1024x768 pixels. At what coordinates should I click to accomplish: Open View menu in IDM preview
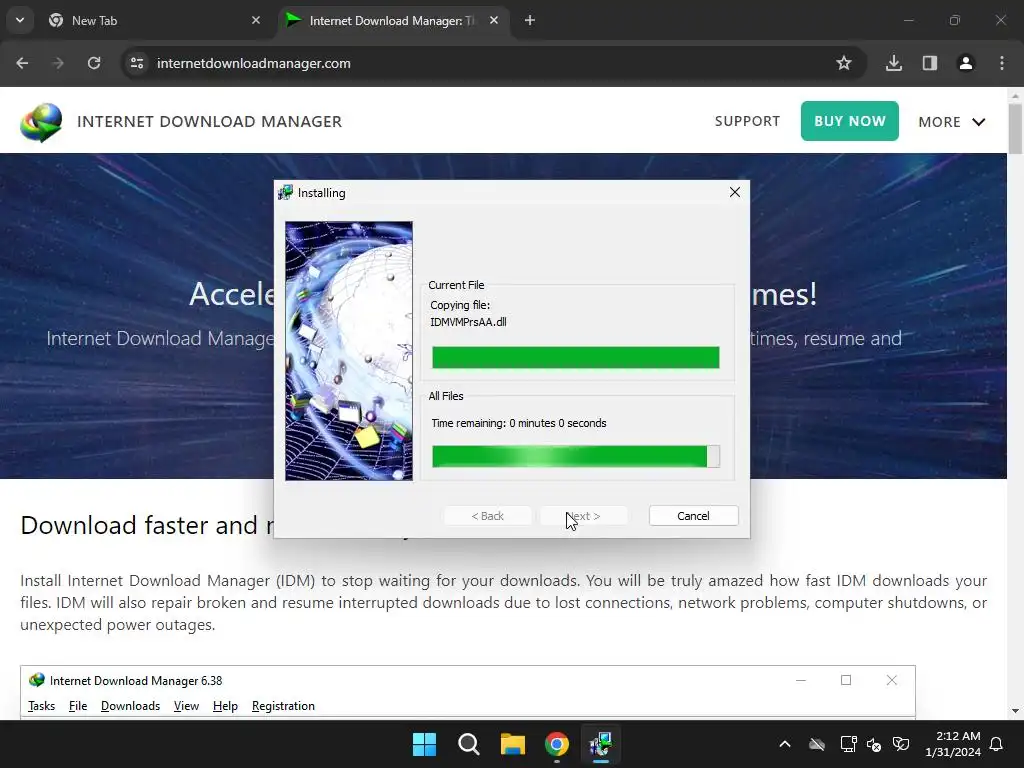pyautogui.click(x=186, y=706)
